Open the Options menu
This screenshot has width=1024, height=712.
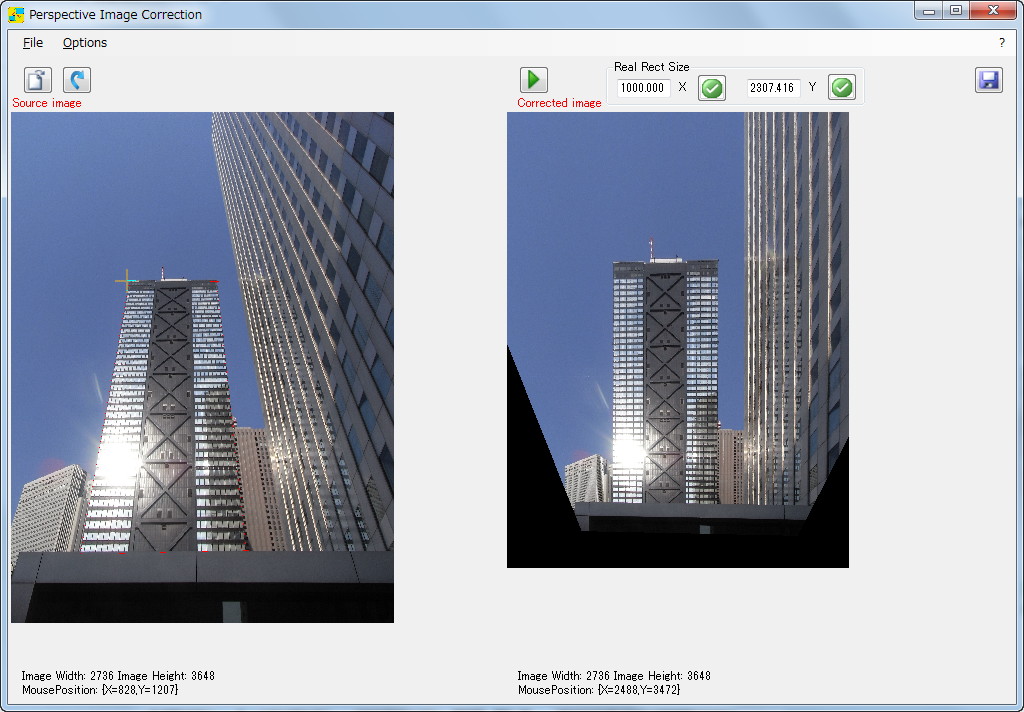pos(84,43)
